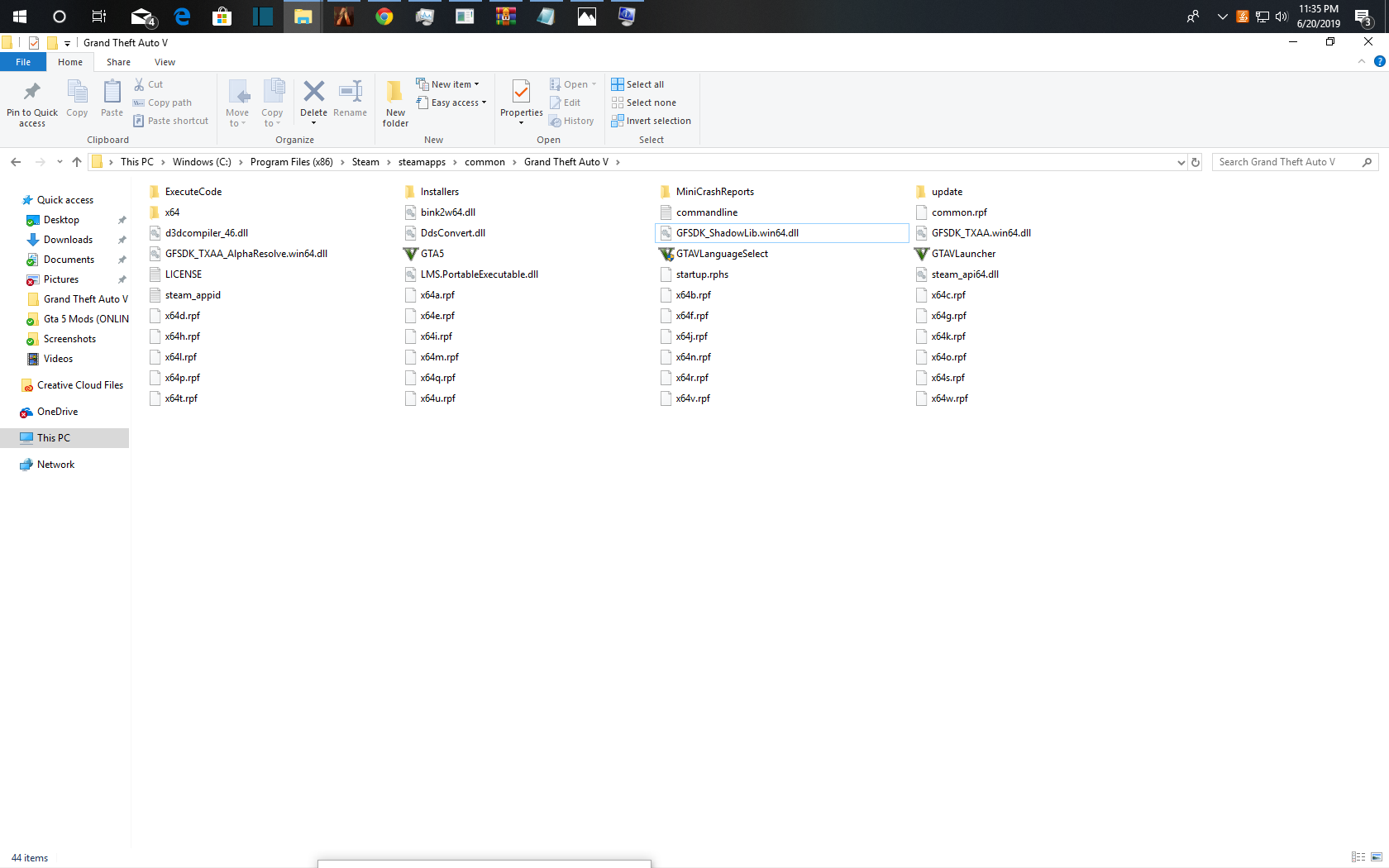Switch to the View tab
The height and width of the screenshot is (868, 1389).
click(165, 62)
